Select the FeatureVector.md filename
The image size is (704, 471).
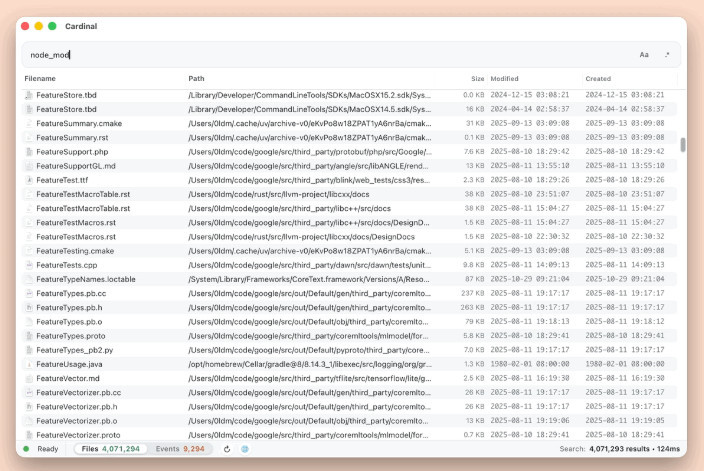pyautogui.click(x=68, y=379)
